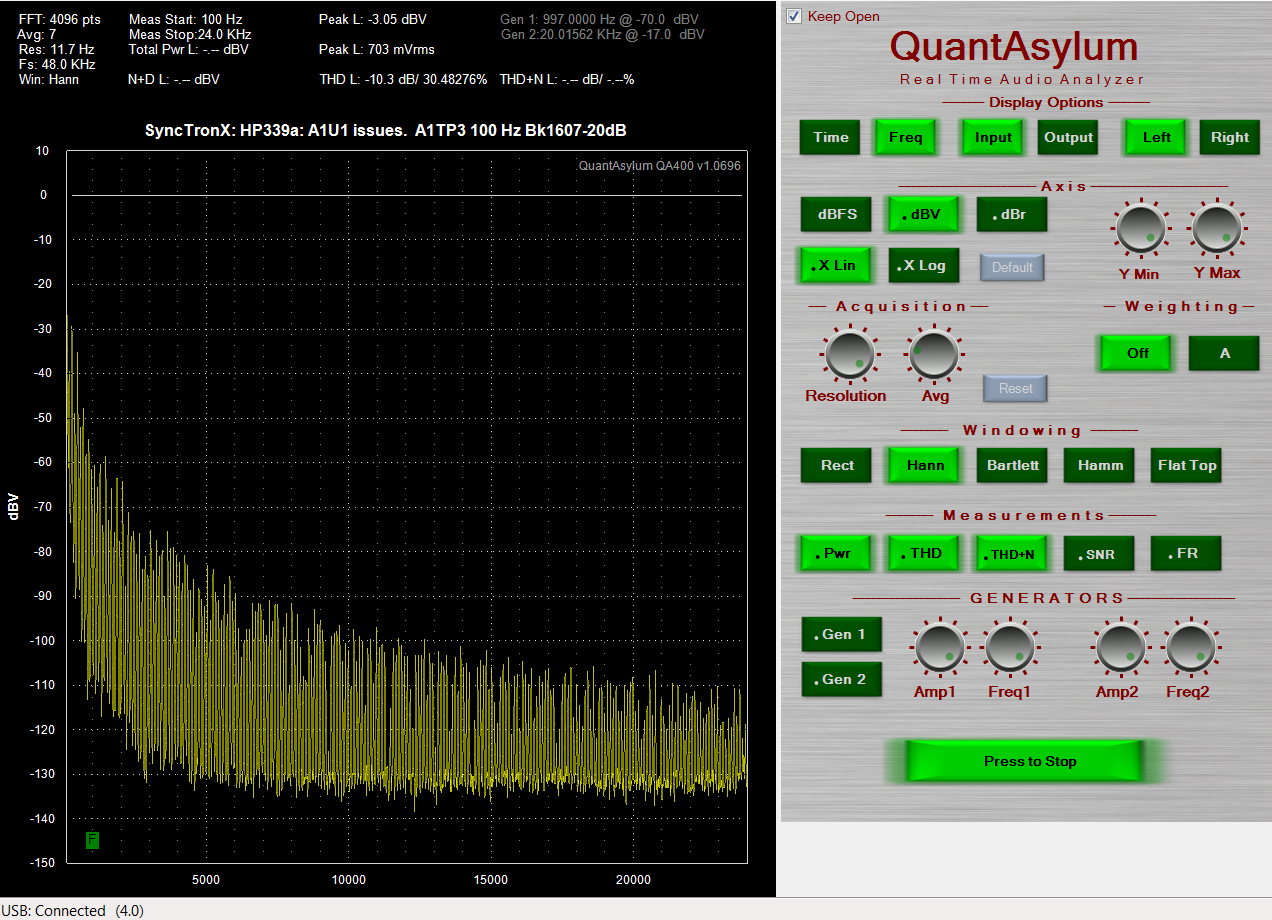Click the Total Pwr L readout

[x=188, y=49]
